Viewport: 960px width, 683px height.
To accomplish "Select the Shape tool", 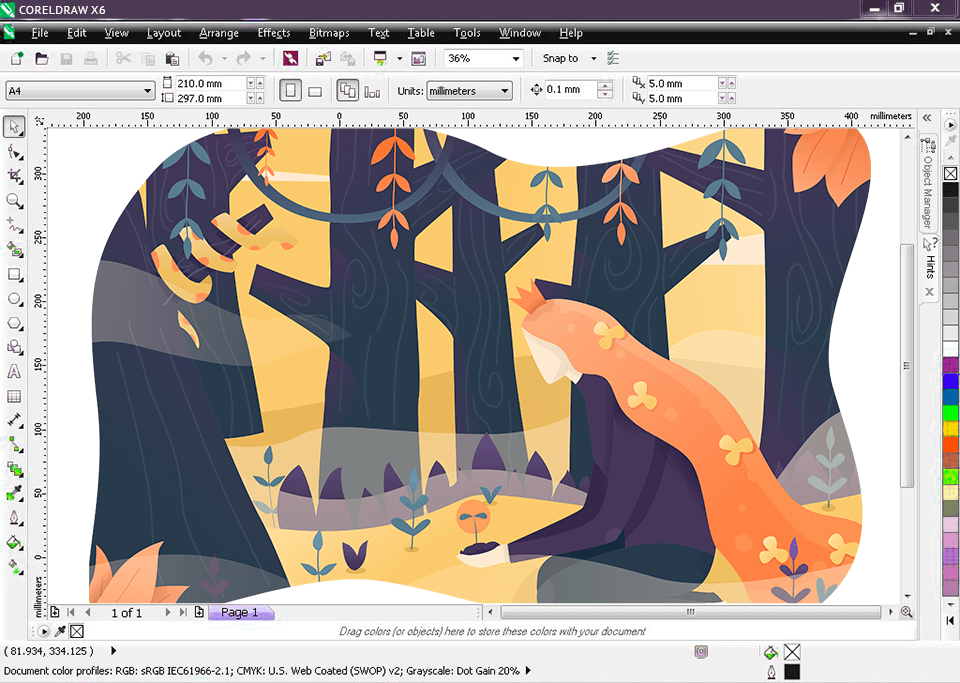I will (x=14, y=152).
